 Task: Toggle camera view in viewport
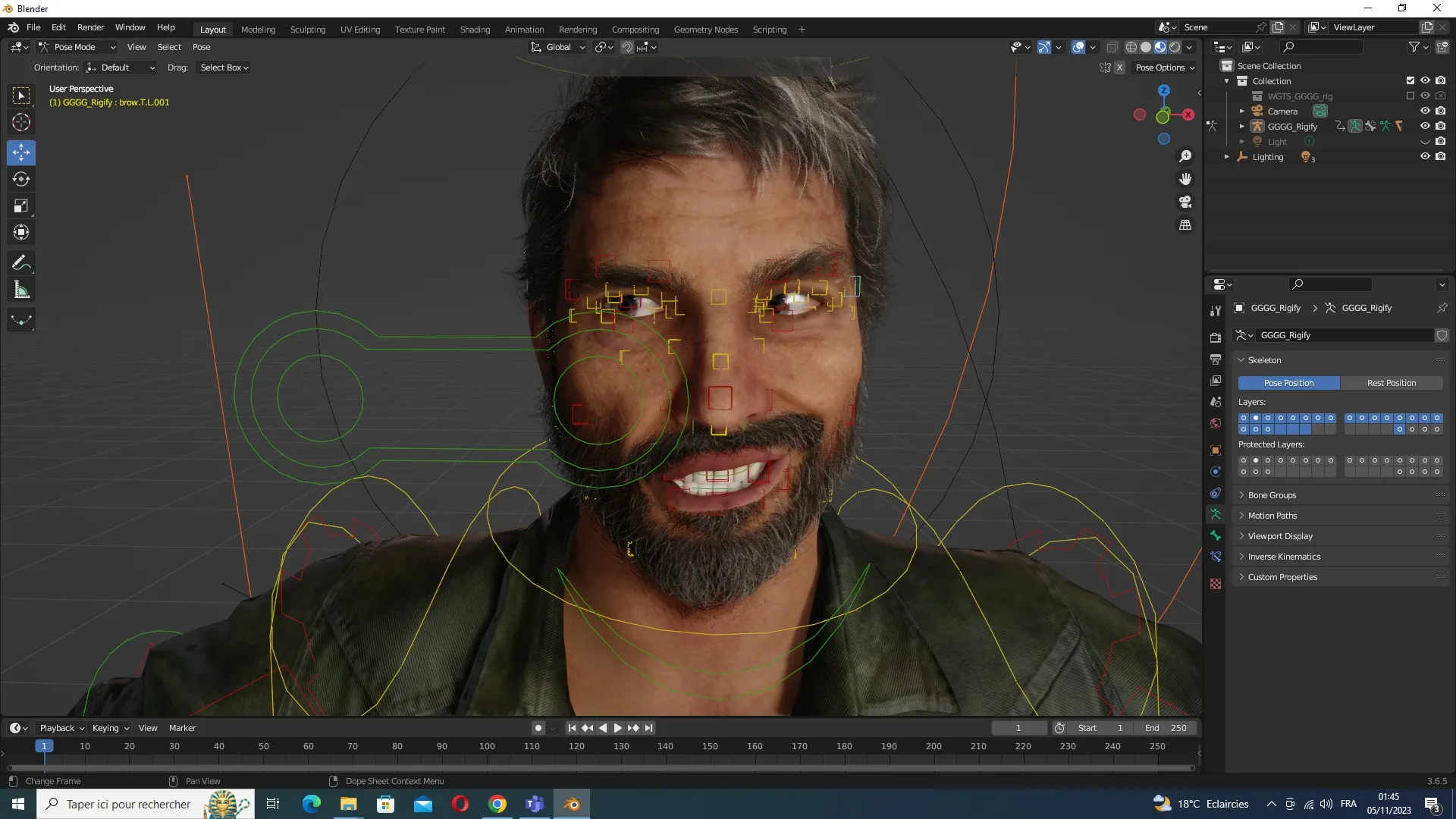[x=1185, y=202]
